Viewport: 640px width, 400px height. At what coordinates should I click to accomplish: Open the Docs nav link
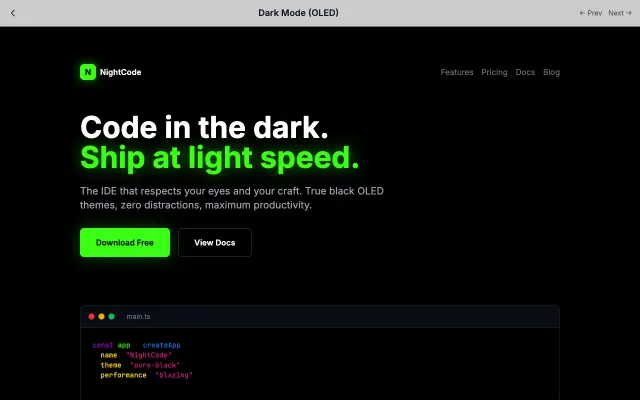[x=525, y=72]
